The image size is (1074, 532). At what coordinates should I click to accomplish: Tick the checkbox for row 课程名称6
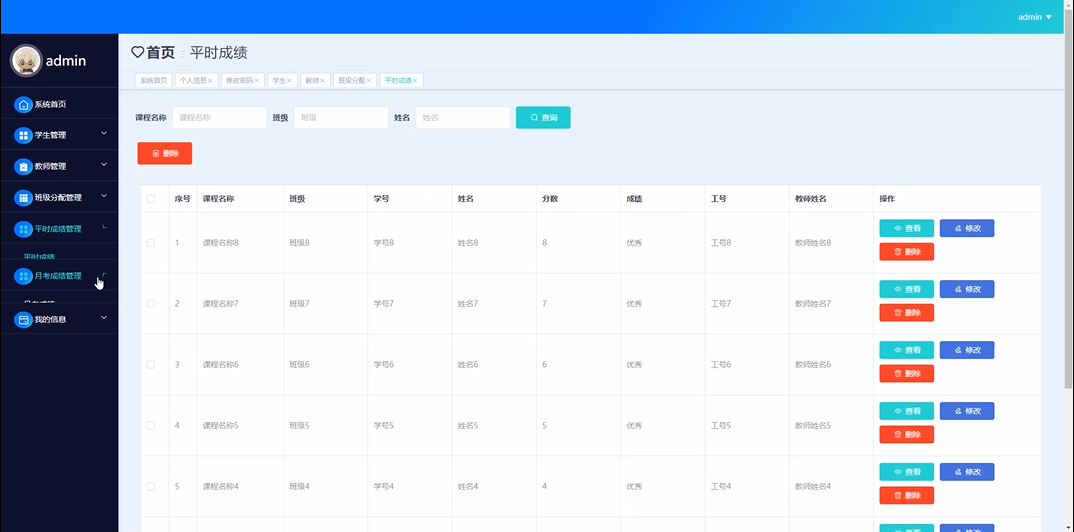click(x=151, y=364)
